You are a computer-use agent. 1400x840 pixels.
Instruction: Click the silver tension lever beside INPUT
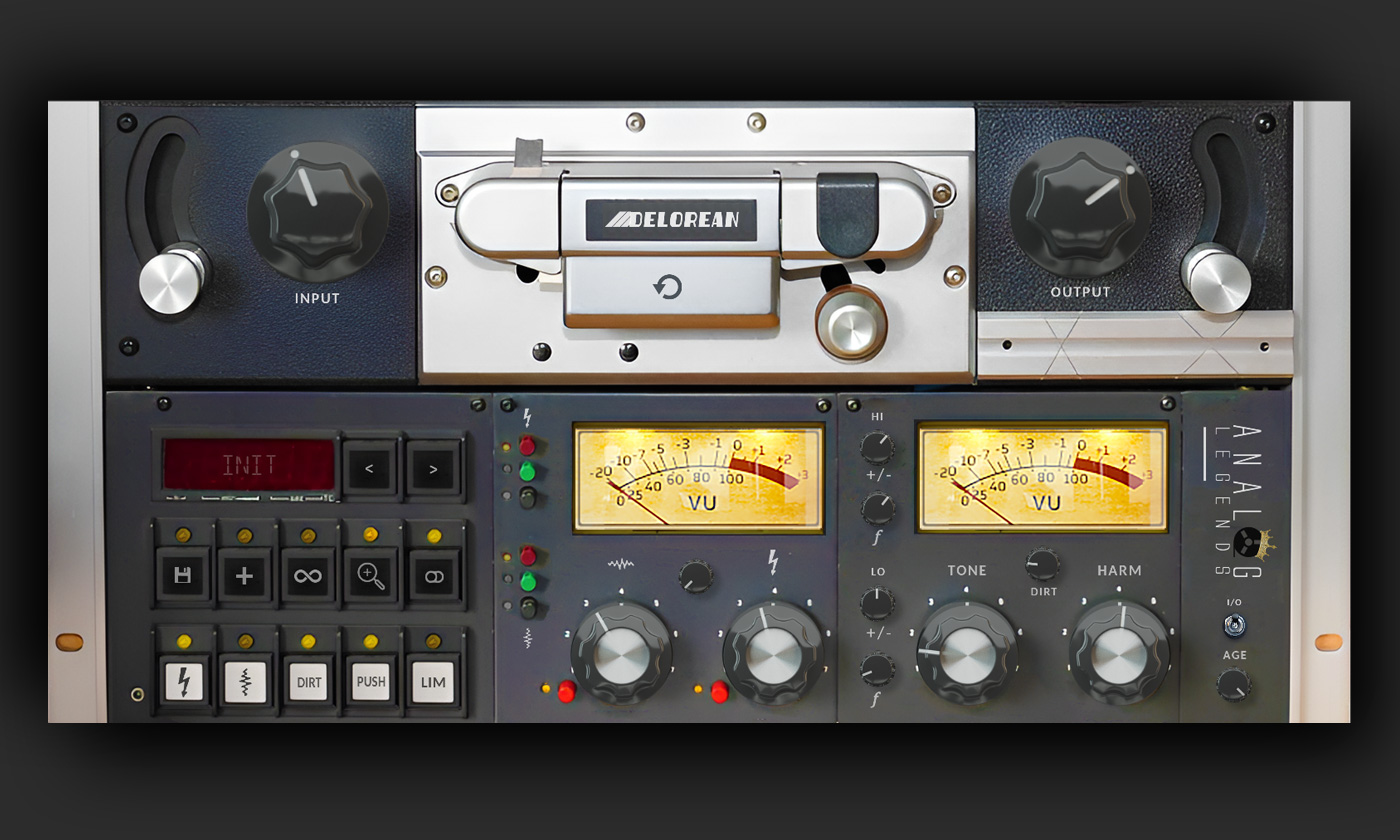coord(173,282)
